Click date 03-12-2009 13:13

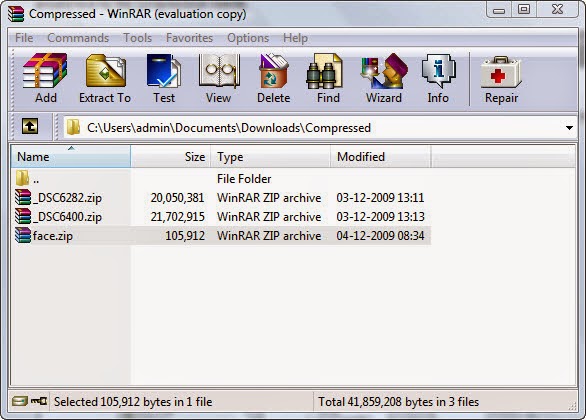tap(380, 217)
